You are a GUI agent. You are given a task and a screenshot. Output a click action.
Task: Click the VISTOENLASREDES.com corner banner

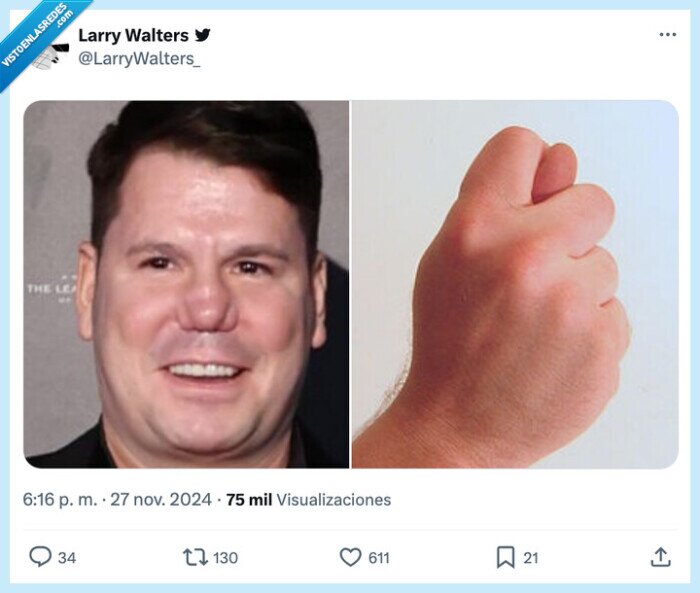38,38
